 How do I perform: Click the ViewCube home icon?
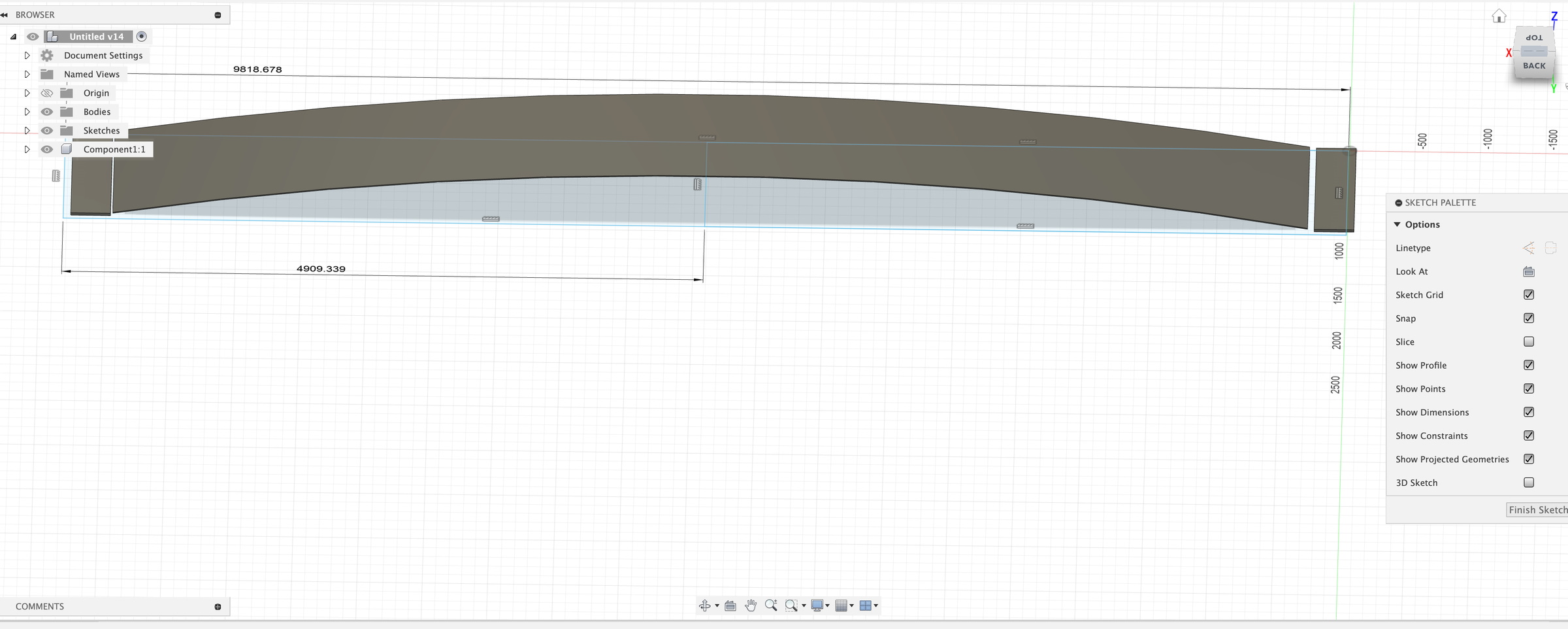[x=1499, y=15]
